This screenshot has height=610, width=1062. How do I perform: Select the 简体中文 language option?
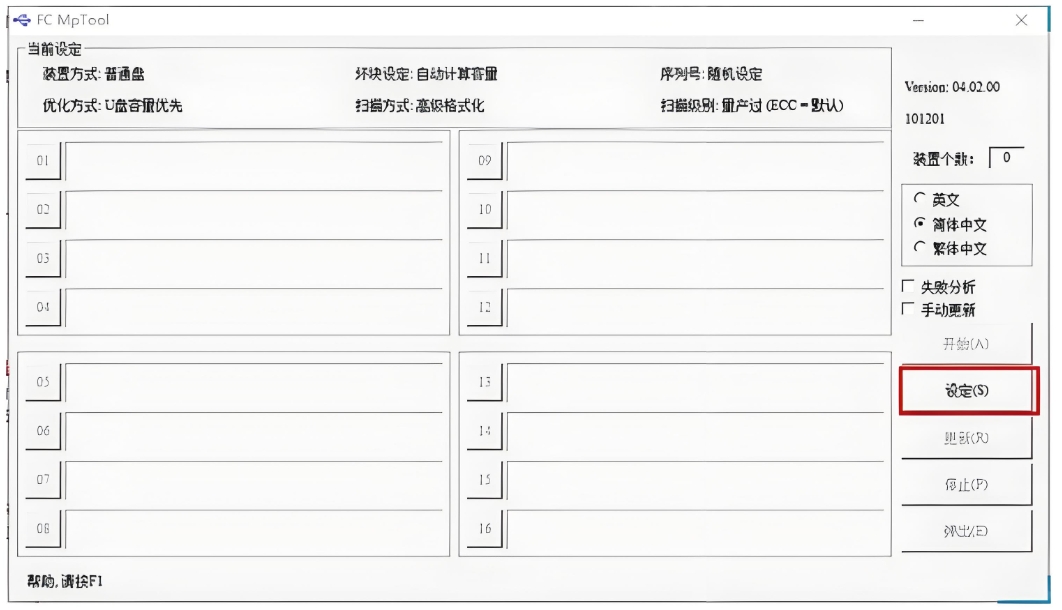coord(917,222)
